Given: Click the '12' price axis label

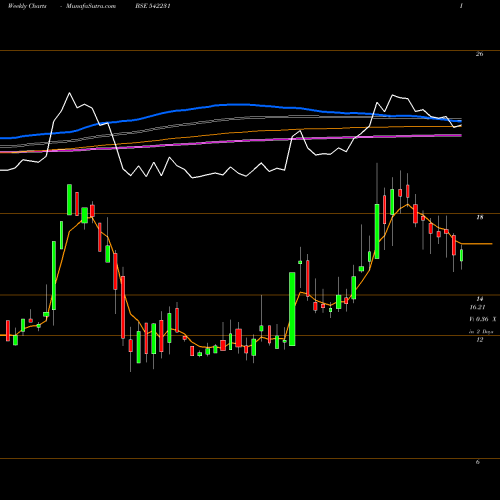Looking at the screenshot, I should tap(479, 340).
